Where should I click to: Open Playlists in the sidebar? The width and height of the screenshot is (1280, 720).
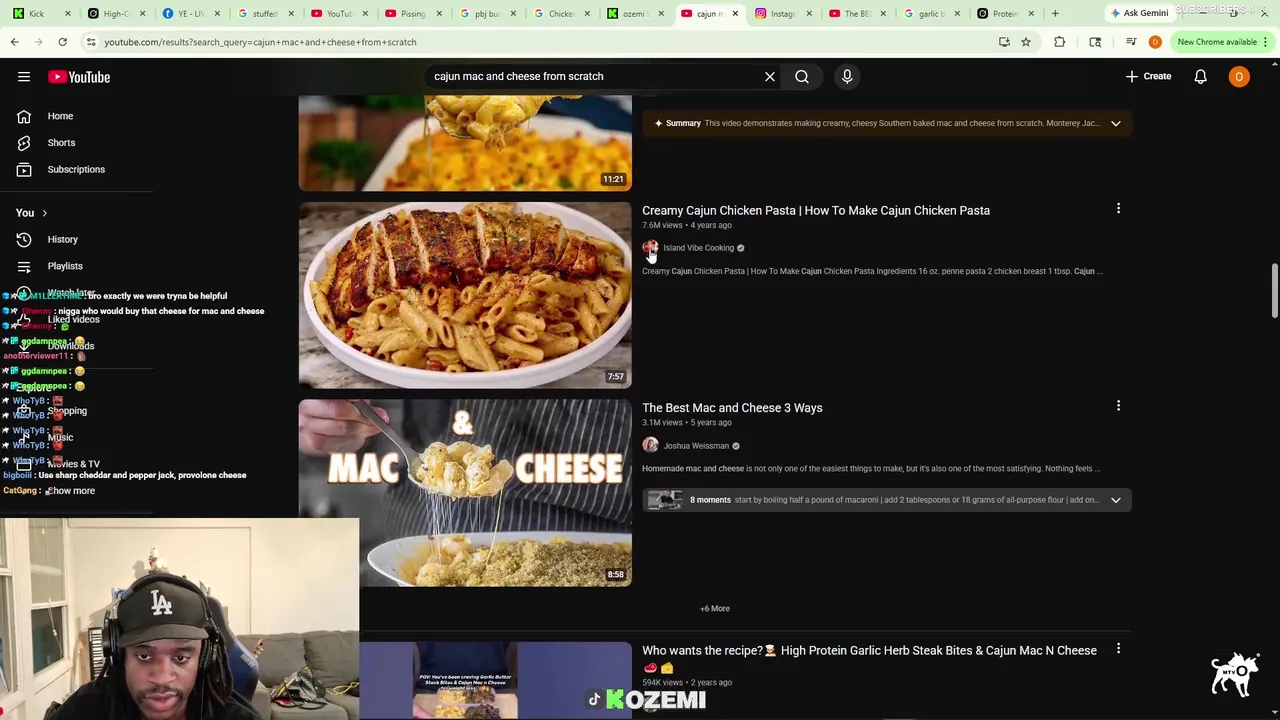coord(65,266)
